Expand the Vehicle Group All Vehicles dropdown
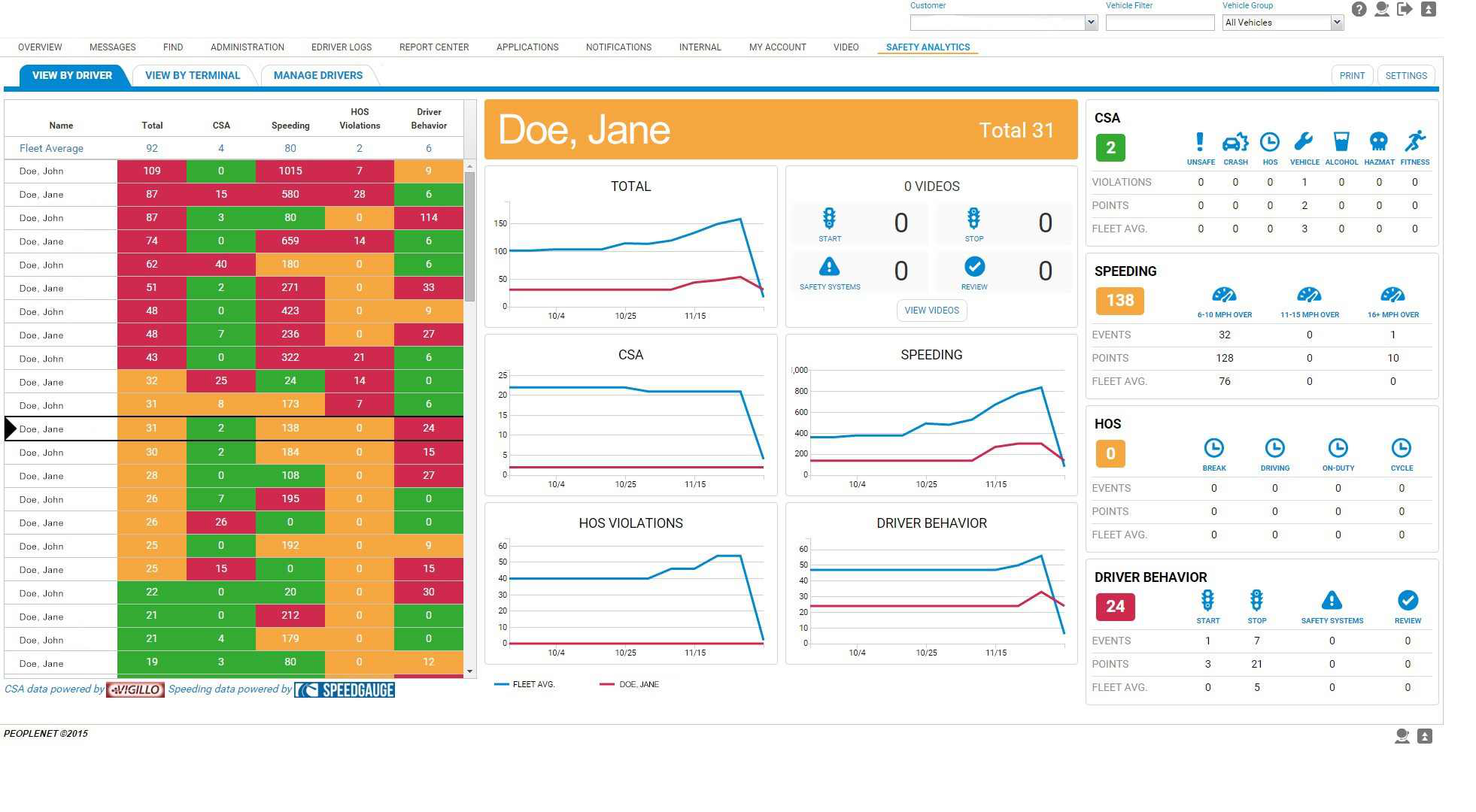The width and height of the screenshot is (1476, 812). coord(1337,23)
